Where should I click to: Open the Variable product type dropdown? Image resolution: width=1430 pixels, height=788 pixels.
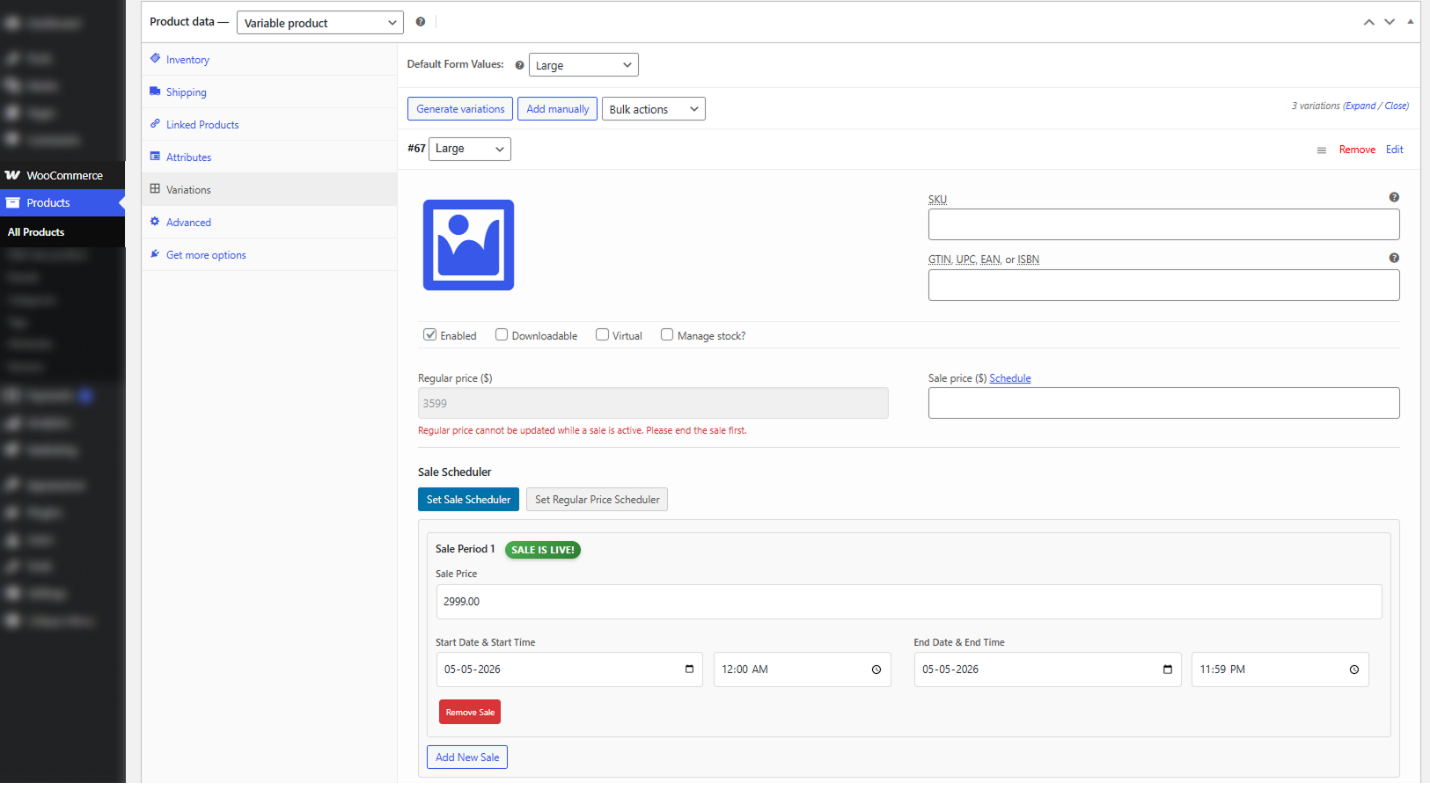coord(320,22)
